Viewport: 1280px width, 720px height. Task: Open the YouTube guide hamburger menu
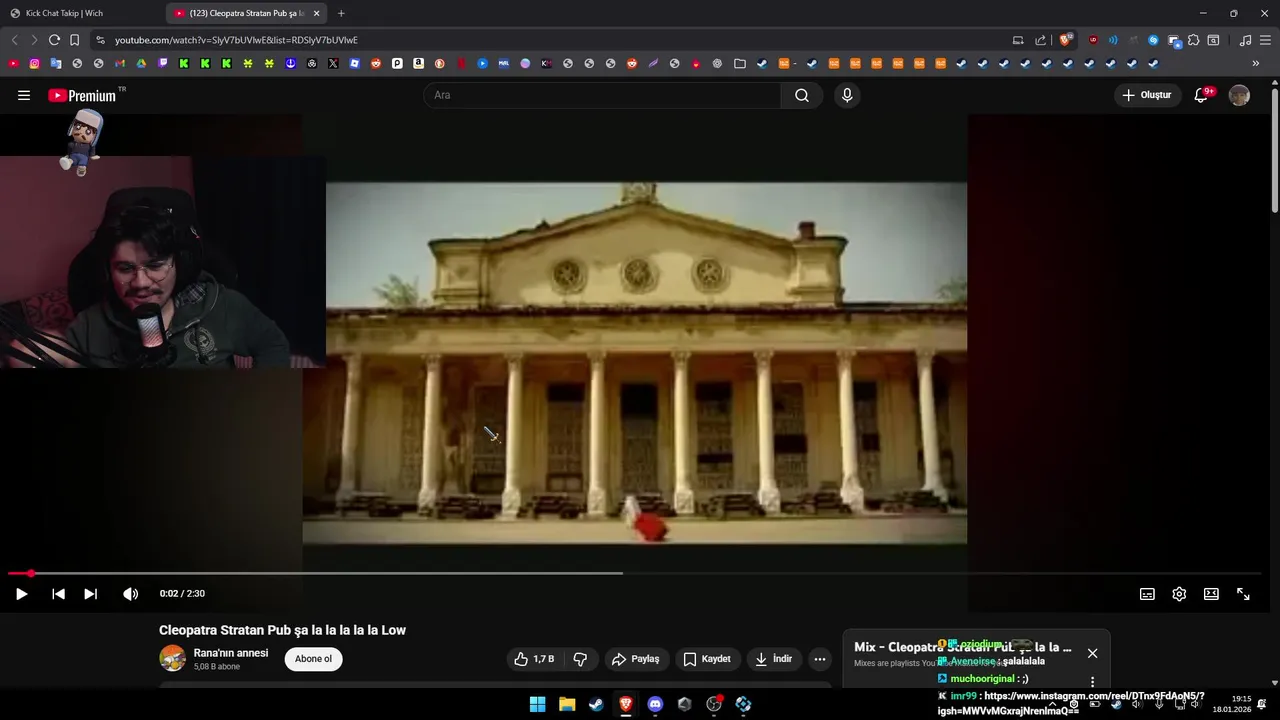click(x=24, y=95)
